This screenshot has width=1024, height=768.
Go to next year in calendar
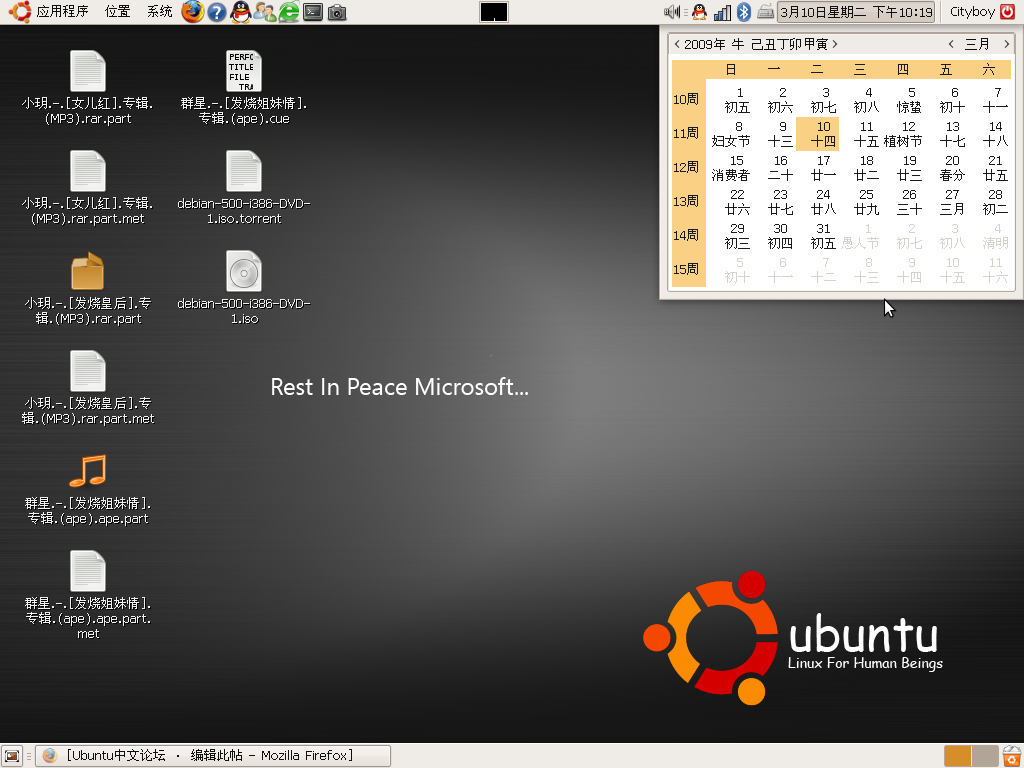tap(835, 44)
